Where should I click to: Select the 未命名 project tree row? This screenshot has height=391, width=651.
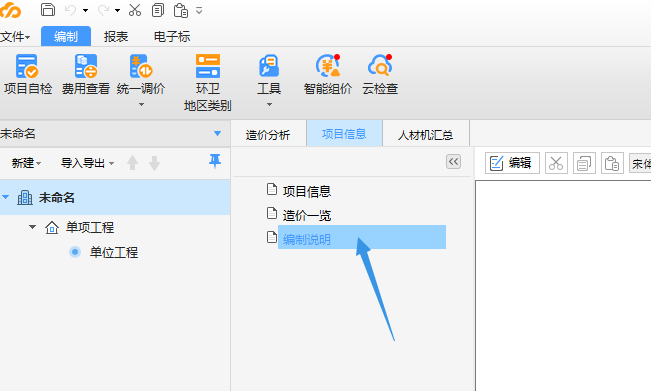point(115,197)
